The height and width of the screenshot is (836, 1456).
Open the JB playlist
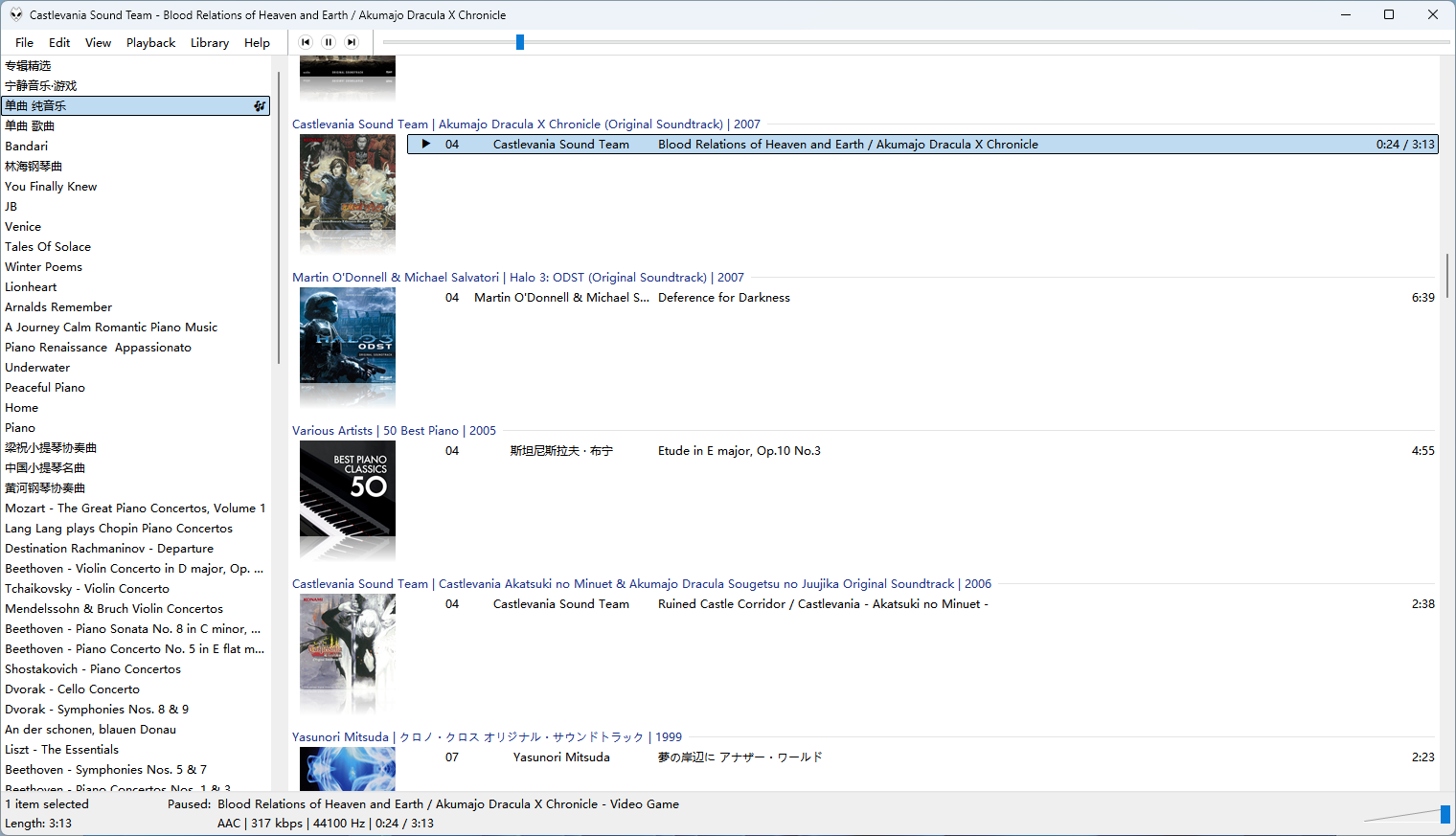coord(135,207)
